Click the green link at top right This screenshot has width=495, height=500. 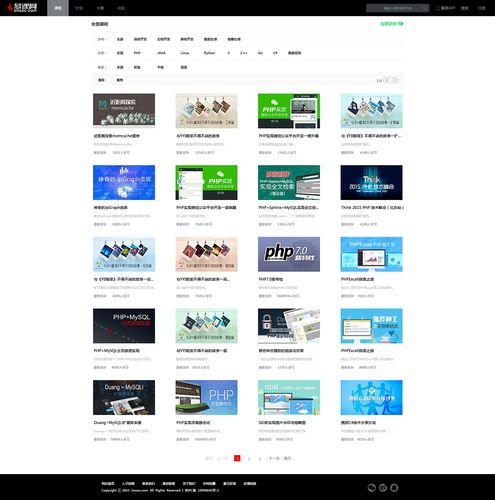tap(392, 24)
